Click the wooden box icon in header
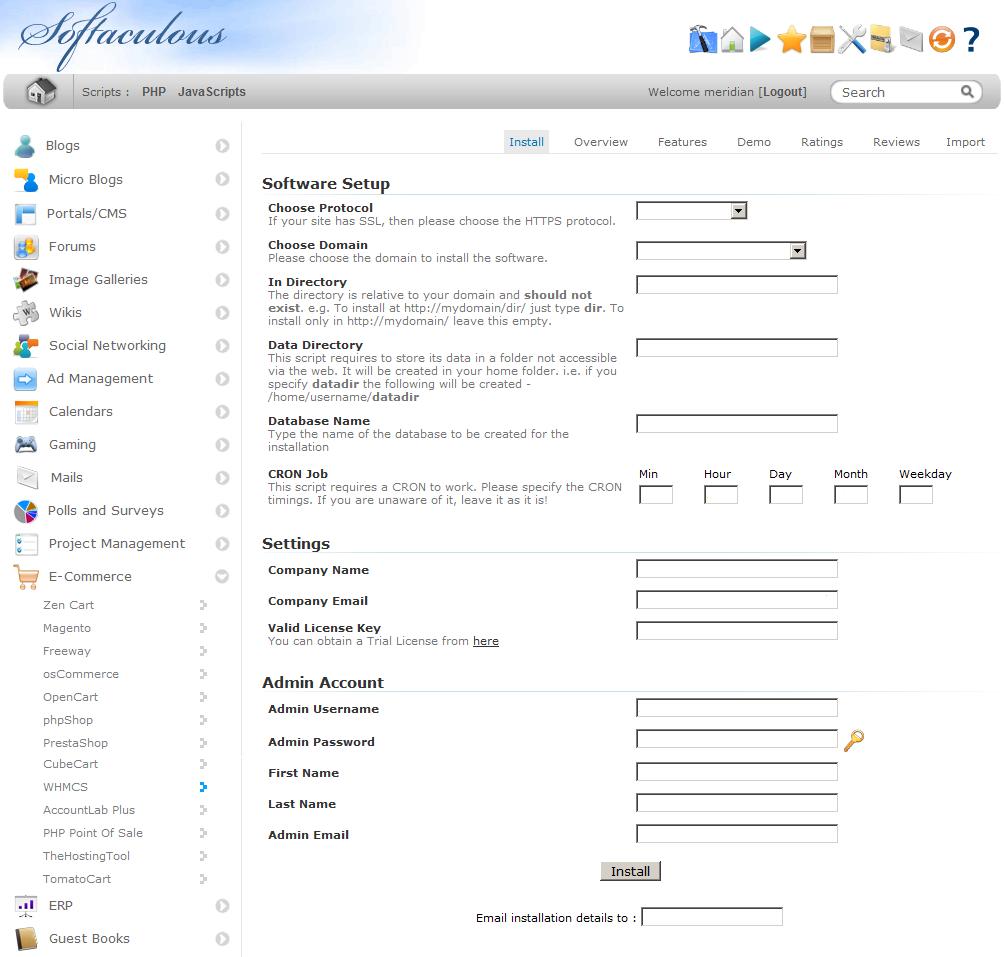Image resolution: width=1005 pixels, height=957 pixels. click(x=821, y=40)
